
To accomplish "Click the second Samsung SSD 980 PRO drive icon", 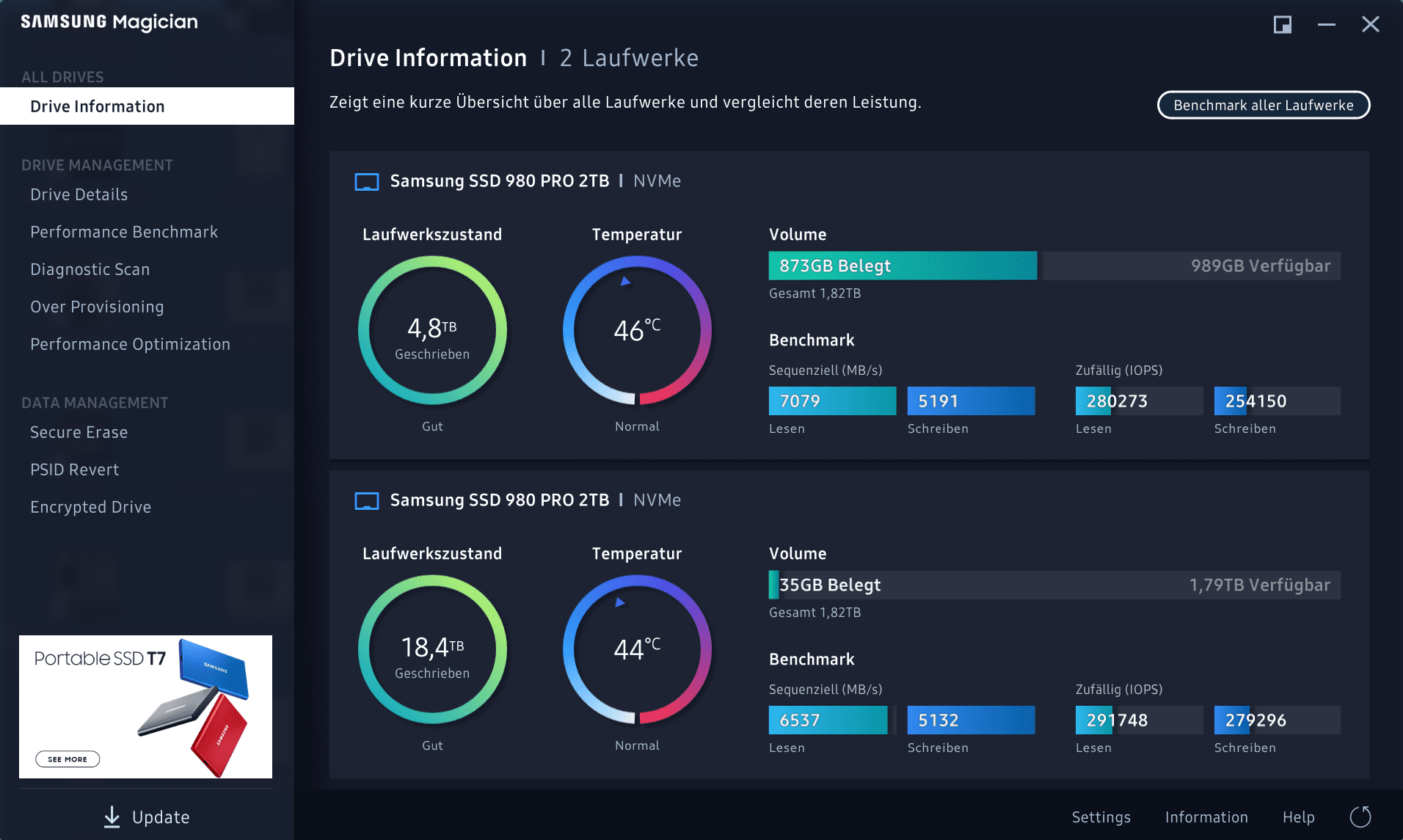I will coord(367,500).
